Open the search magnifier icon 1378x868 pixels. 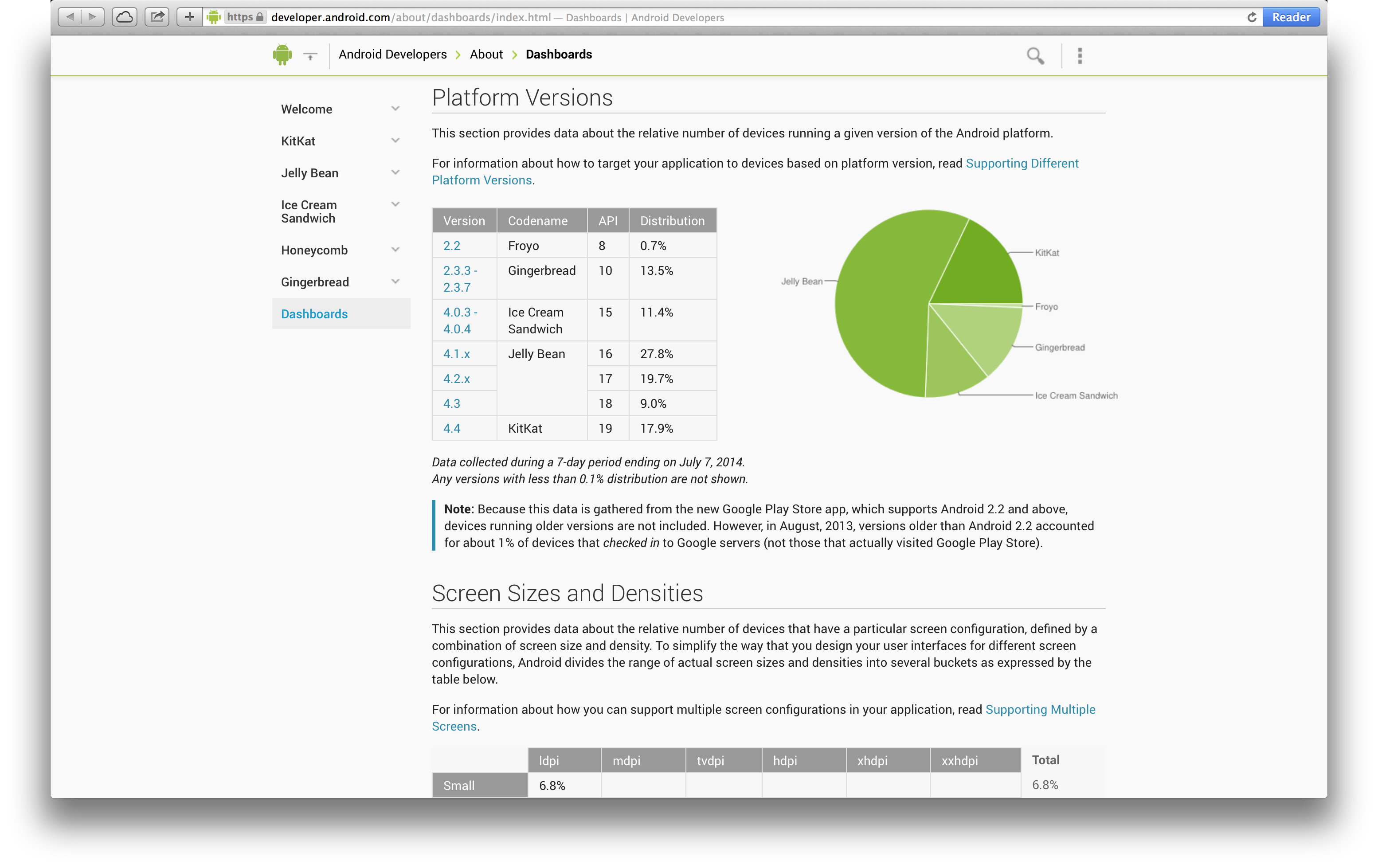(1035, 55)
